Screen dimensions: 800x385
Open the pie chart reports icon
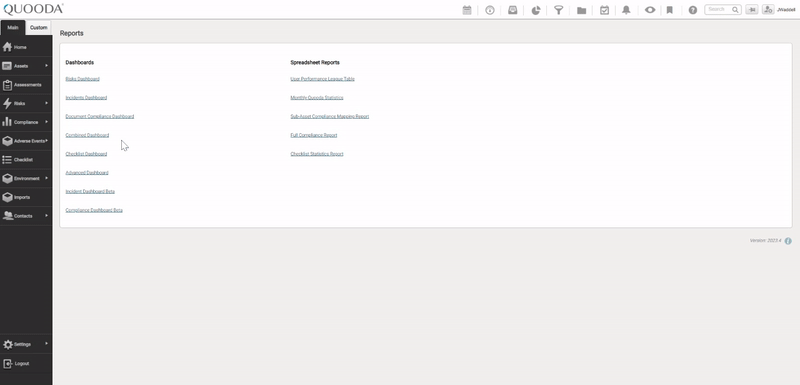(x=536, y=10)
